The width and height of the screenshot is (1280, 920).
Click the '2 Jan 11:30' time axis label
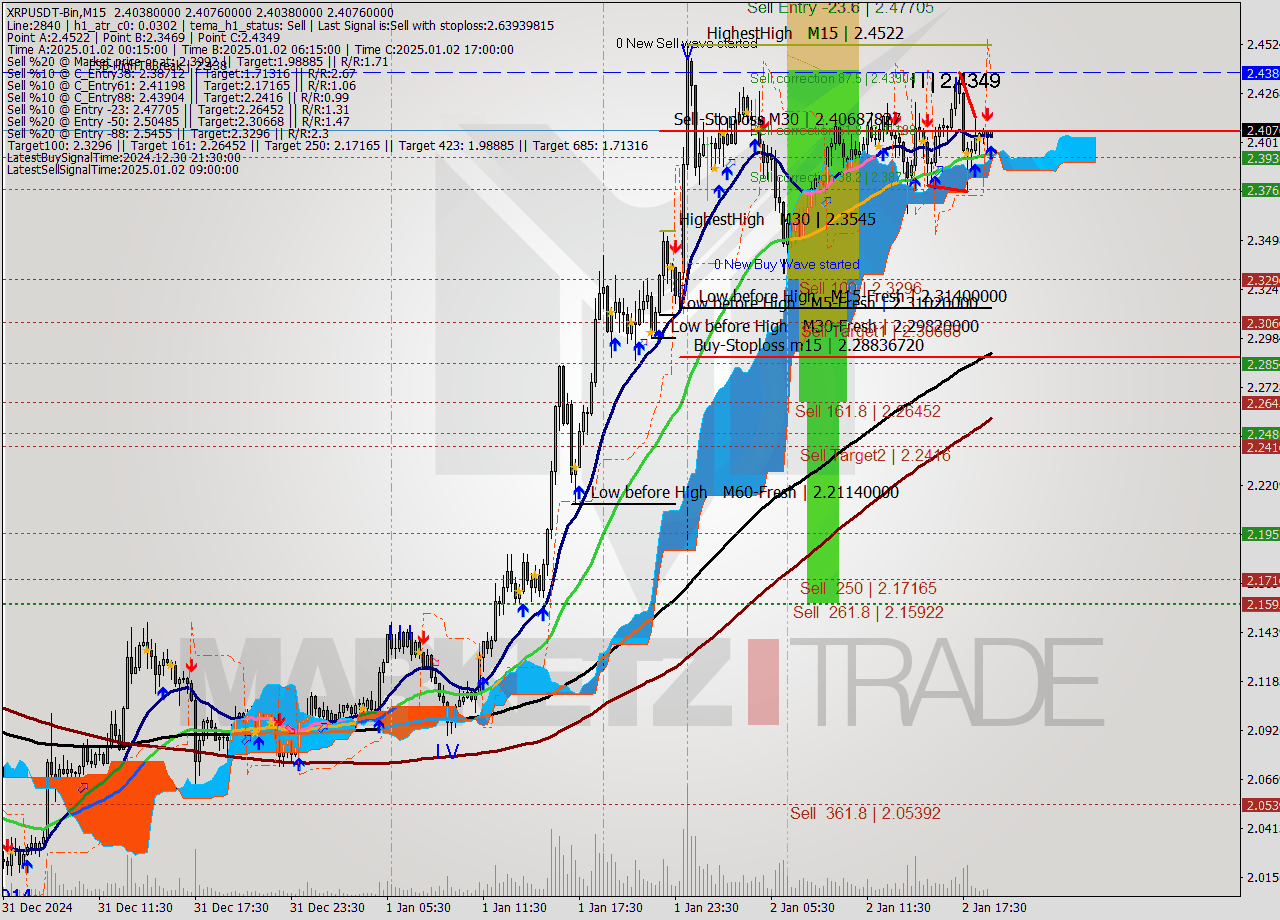click(898, 908)
